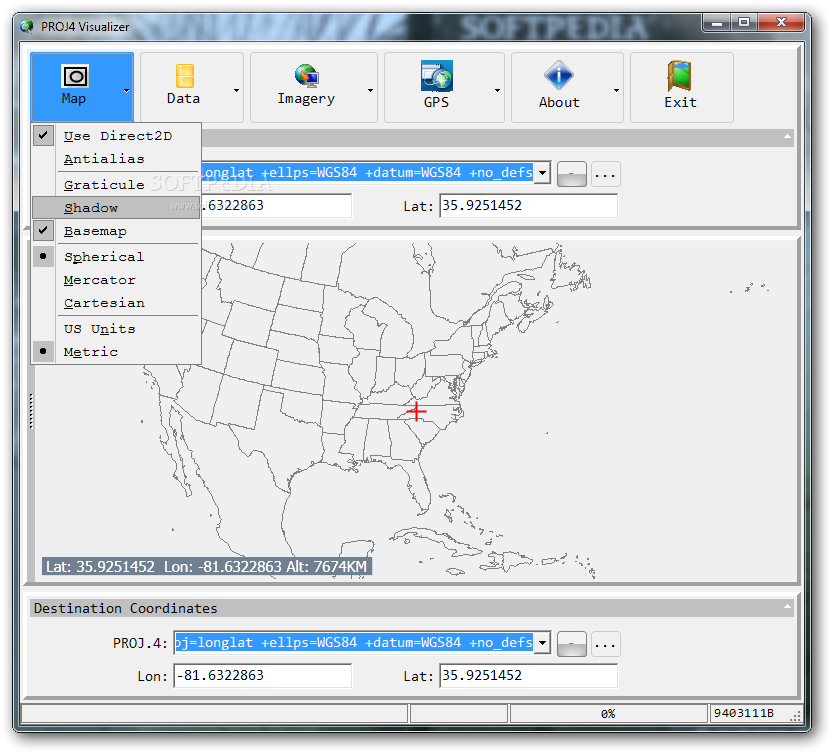This screenshot has width=832, height=753.
Task: Click the map Lat/Lon/Alt readout overlay
Action: [207, 567]
